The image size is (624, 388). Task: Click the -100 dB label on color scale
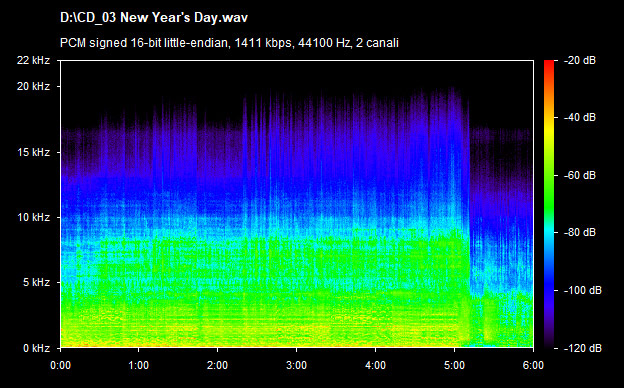(583, 291)
